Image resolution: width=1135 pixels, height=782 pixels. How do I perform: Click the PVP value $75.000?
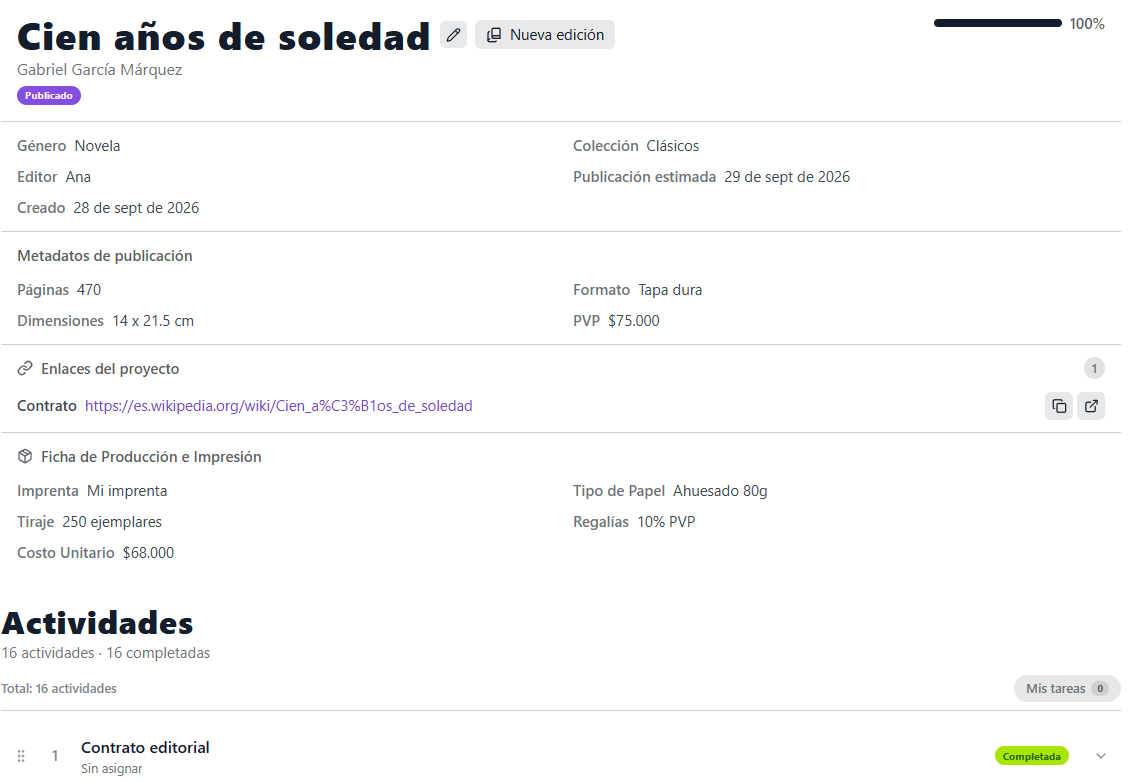click(x=633, y=321)
